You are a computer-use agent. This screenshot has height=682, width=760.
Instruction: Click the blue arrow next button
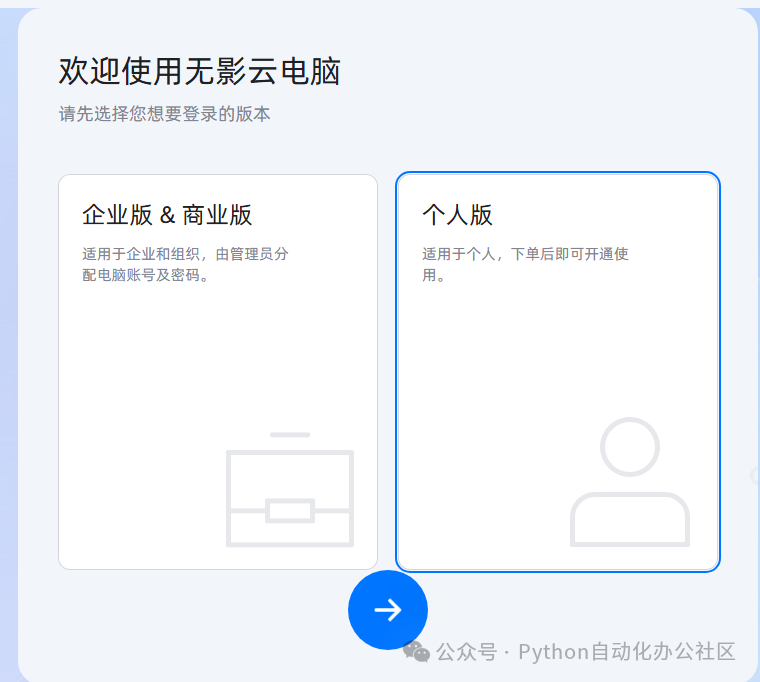pos(388,610)
